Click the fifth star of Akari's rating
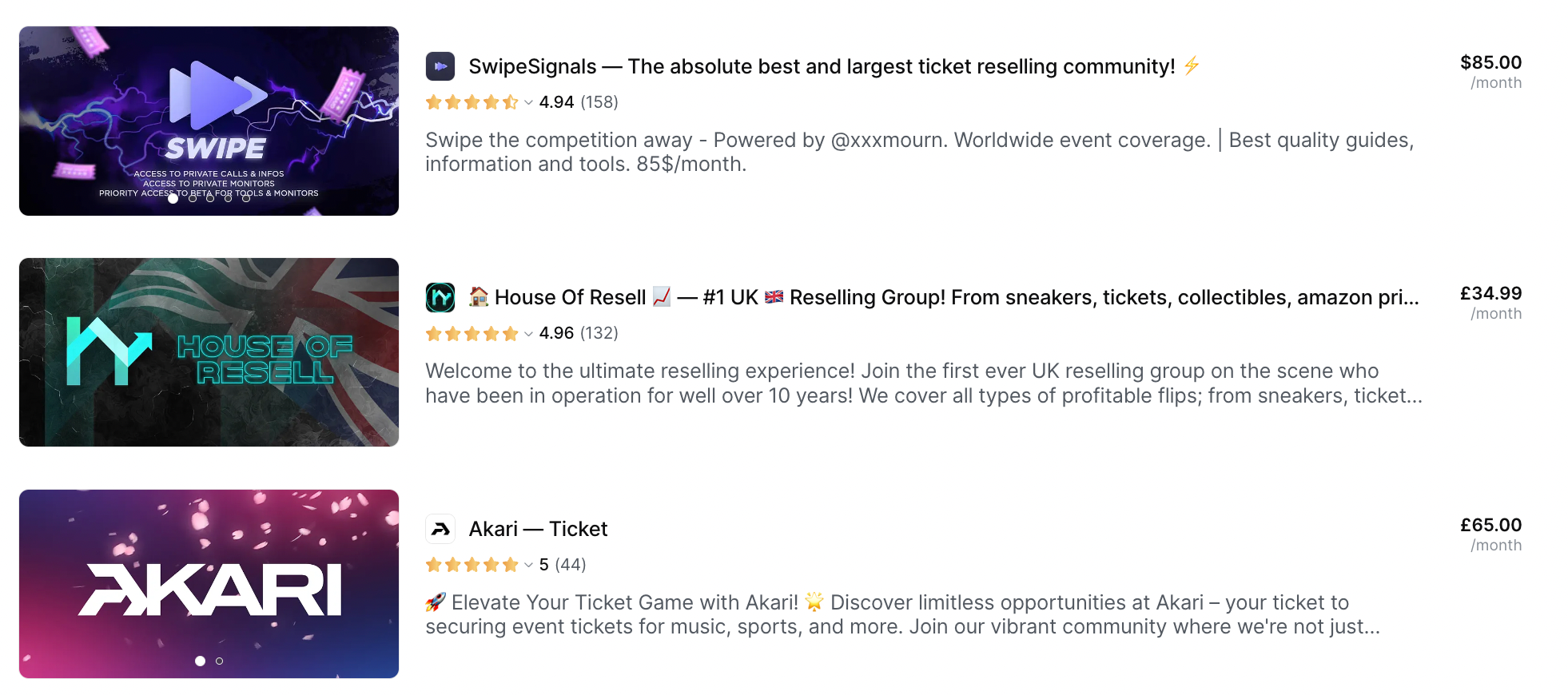This screenshot has height=695, width=1568. coord(509,564)
